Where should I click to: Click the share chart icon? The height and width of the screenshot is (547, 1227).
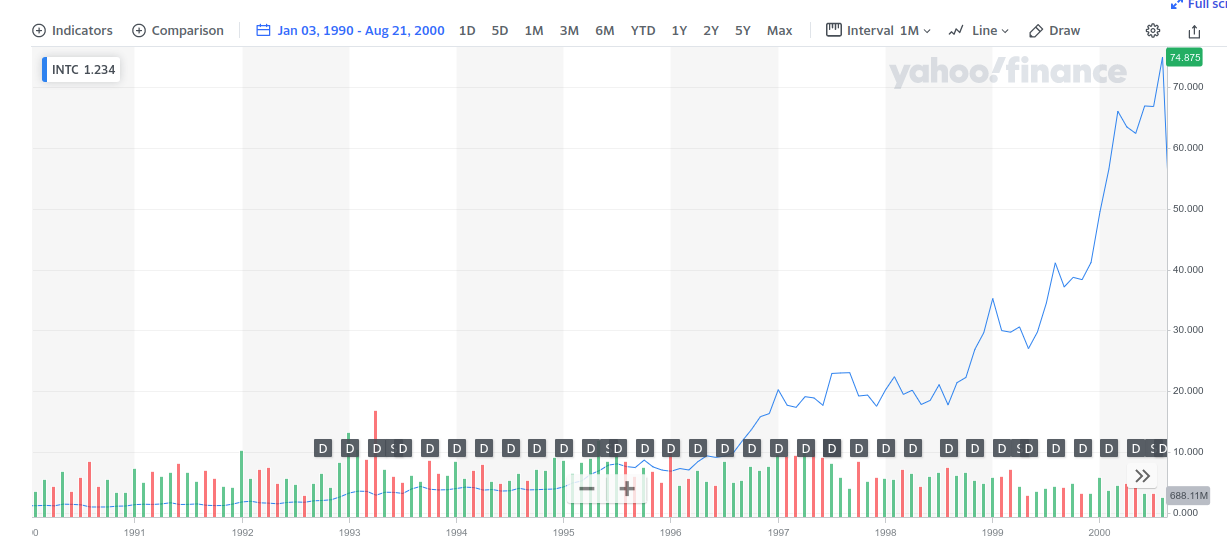(x=1194, y=31)
